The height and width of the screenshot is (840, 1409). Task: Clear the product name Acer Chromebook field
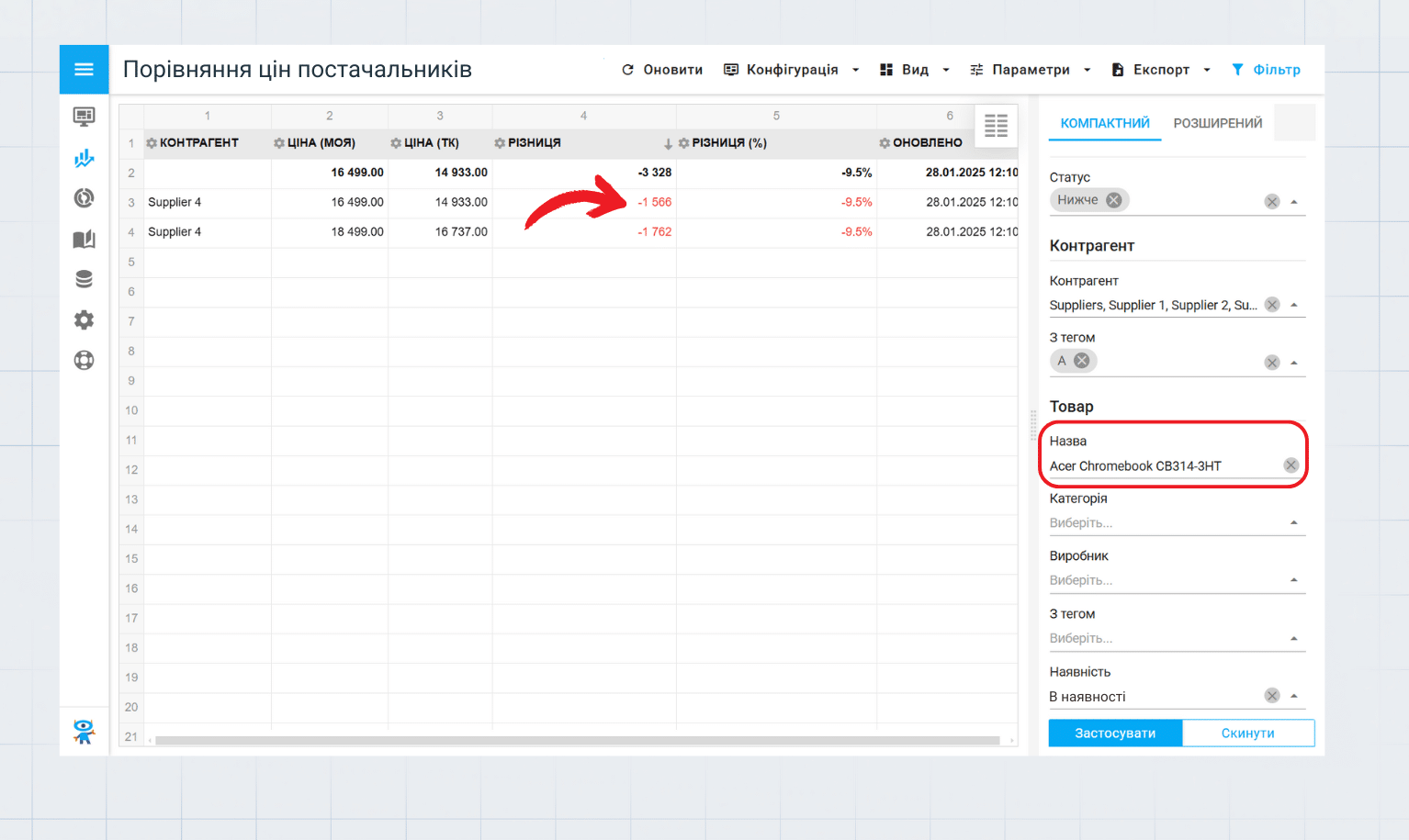[x=1291, y=465]
